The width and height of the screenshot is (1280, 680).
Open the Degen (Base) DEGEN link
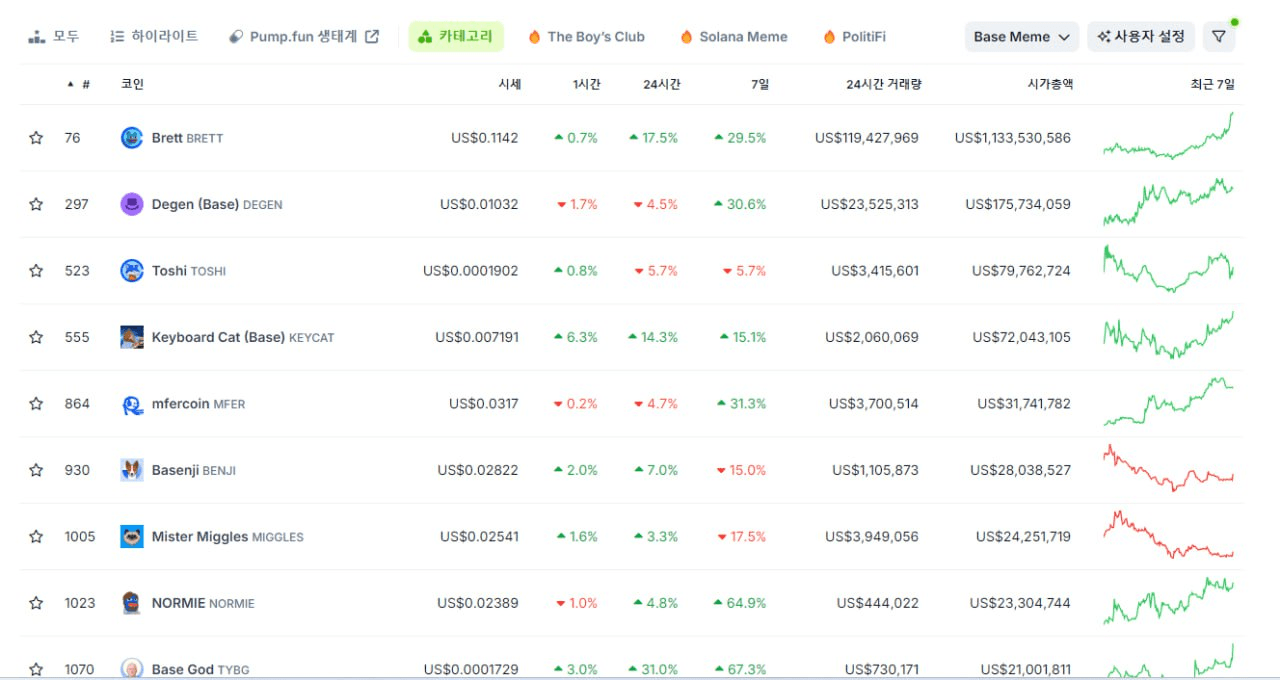tap(217, 204)
